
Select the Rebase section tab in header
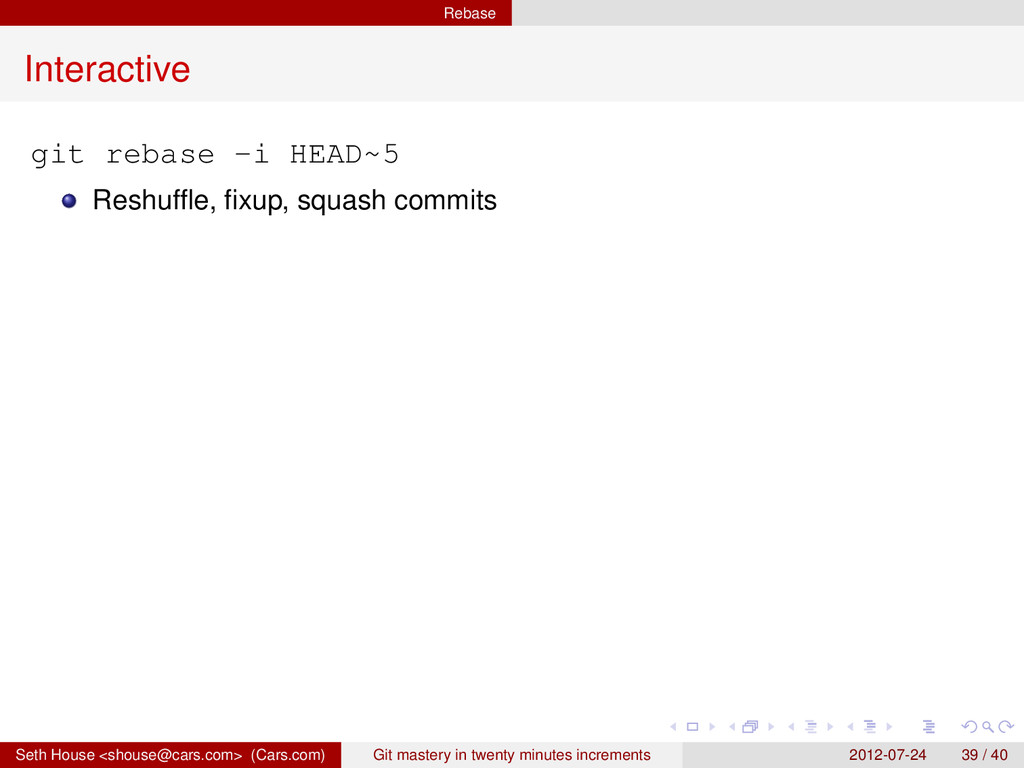pyautogui.click(x=470, y=13)
